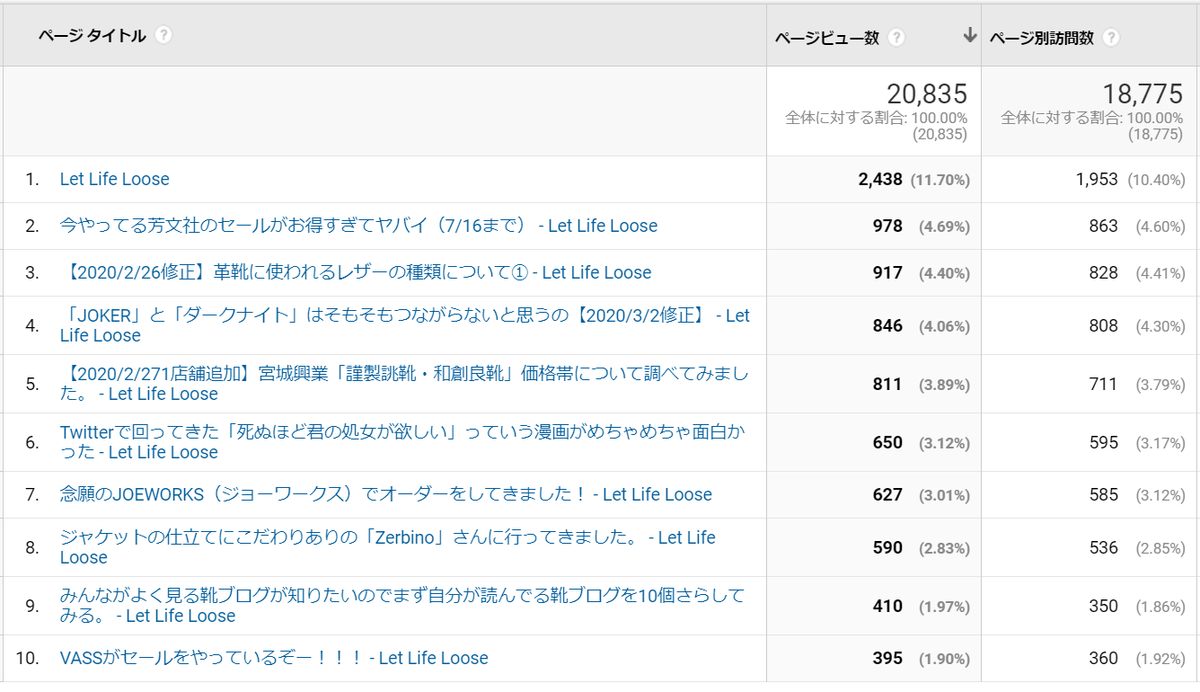Open the JOKER と ダークナイト article link

405,325
